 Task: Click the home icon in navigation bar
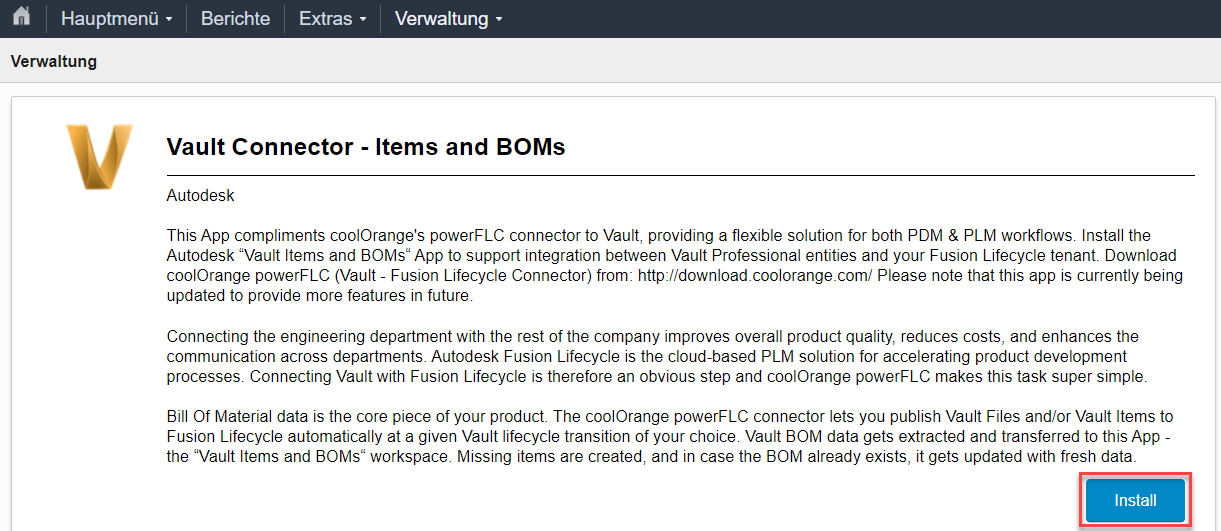point(21,18)
